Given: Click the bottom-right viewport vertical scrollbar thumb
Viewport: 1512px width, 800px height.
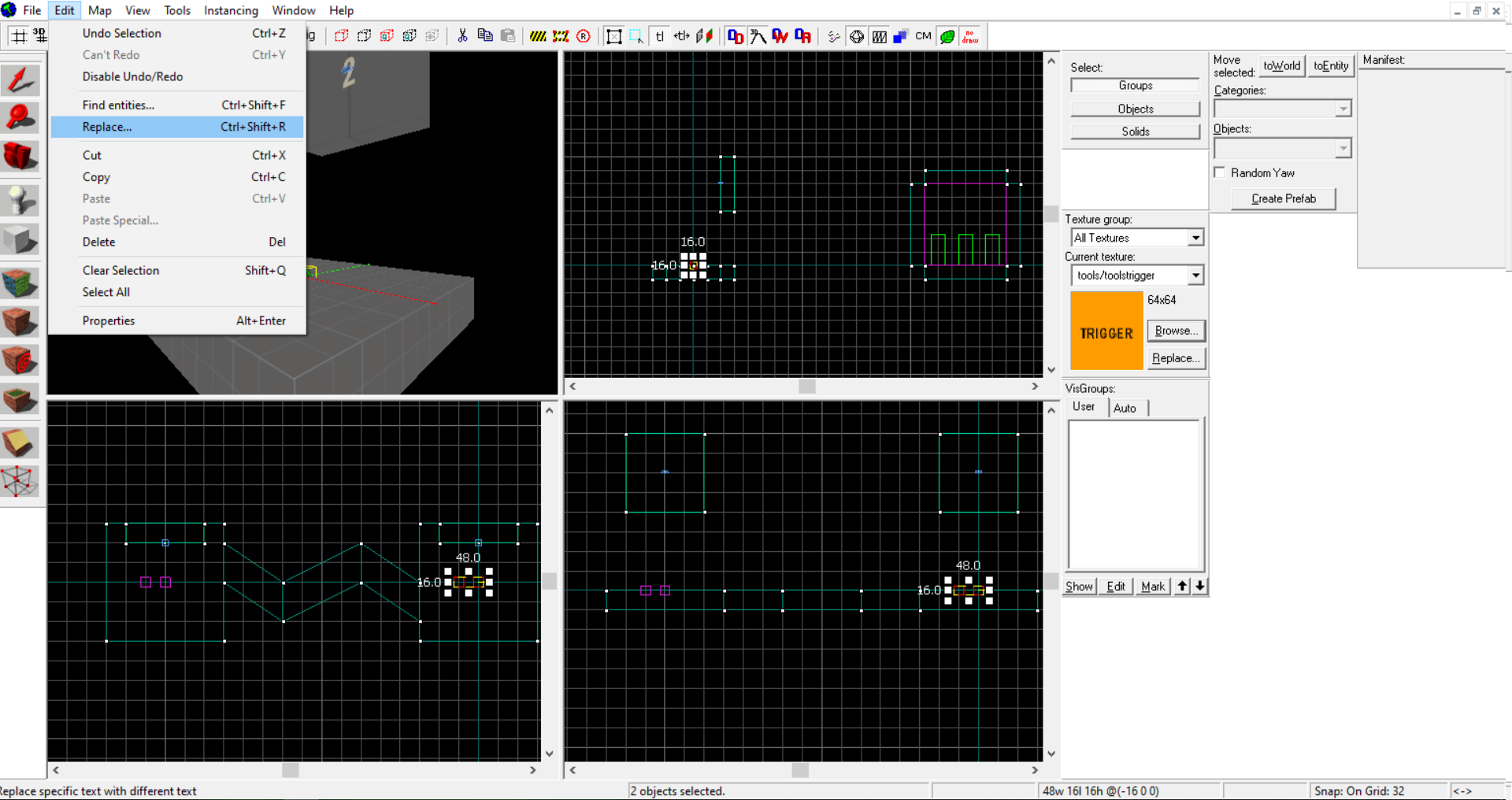Looking at the screenshot, I should coord(1051,581).
